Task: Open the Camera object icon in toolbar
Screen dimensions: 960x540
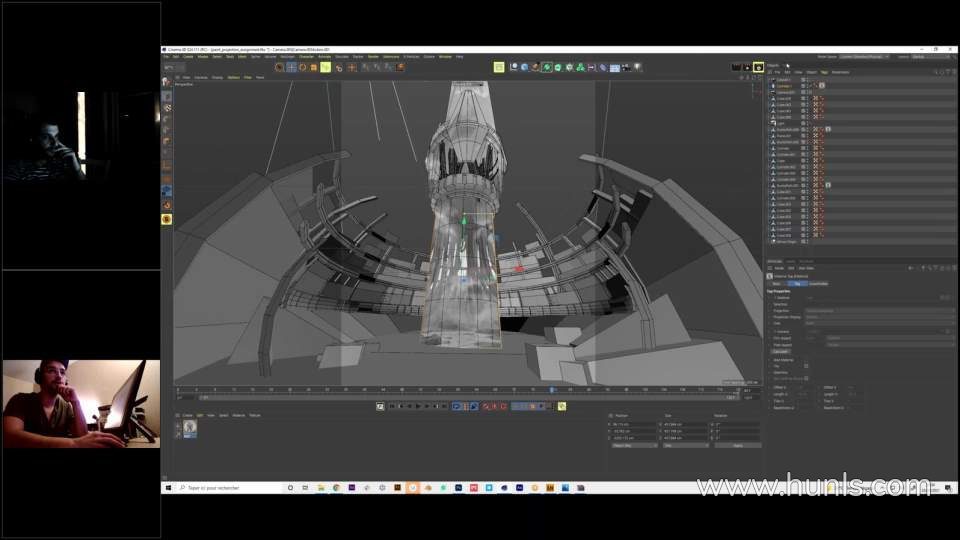Action: point(626,67)
